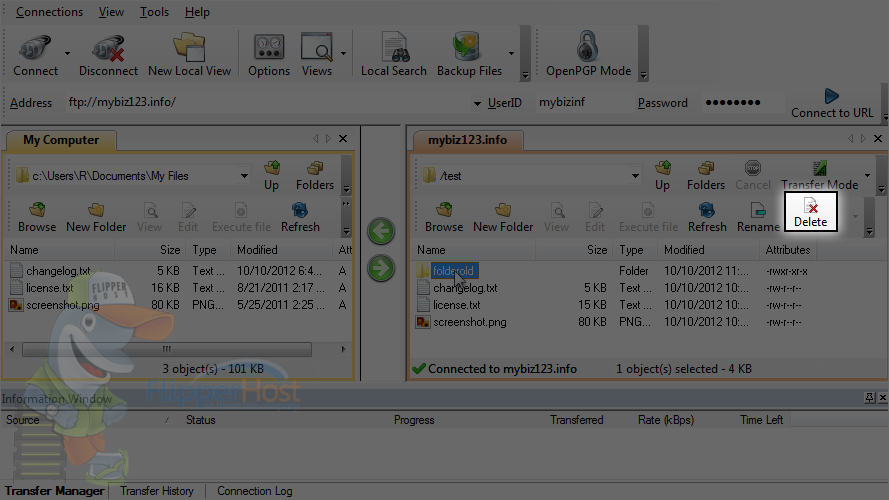Open Transfer Mode in remote pane
Viewport: 889px width, 500px height.
pos(819,176)
